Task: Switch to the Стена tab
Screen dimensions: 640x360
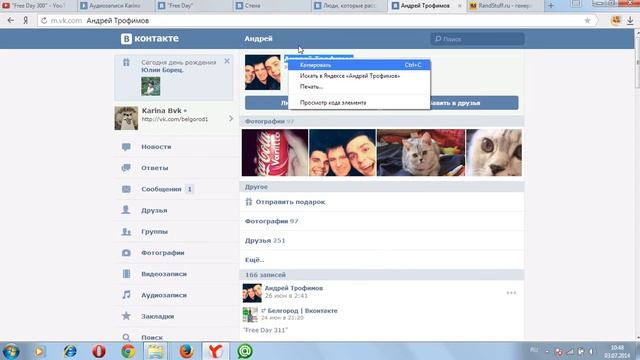Action: coord(272,6)
